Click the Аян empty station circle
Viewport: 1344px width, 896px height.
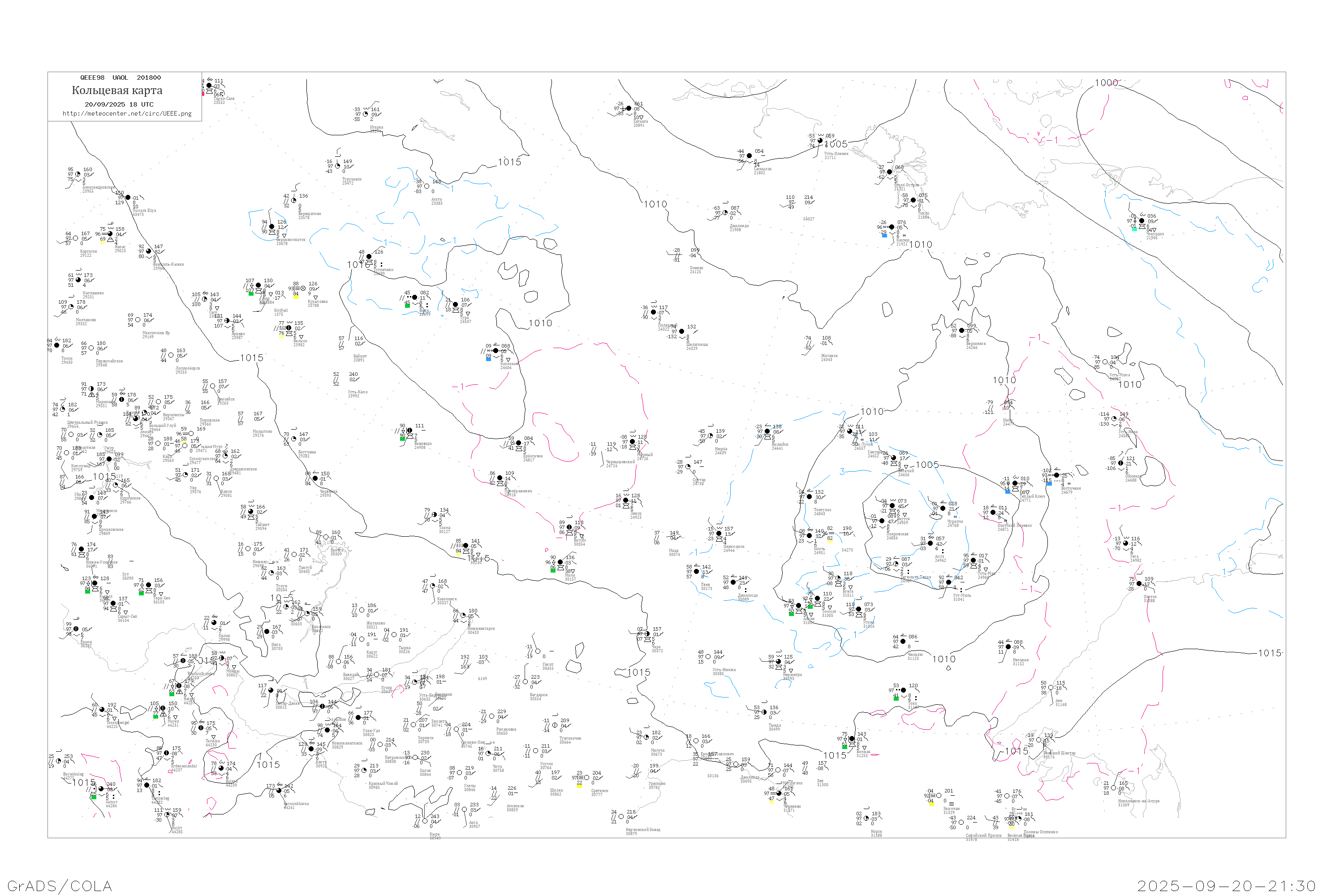pos(1050,687)
